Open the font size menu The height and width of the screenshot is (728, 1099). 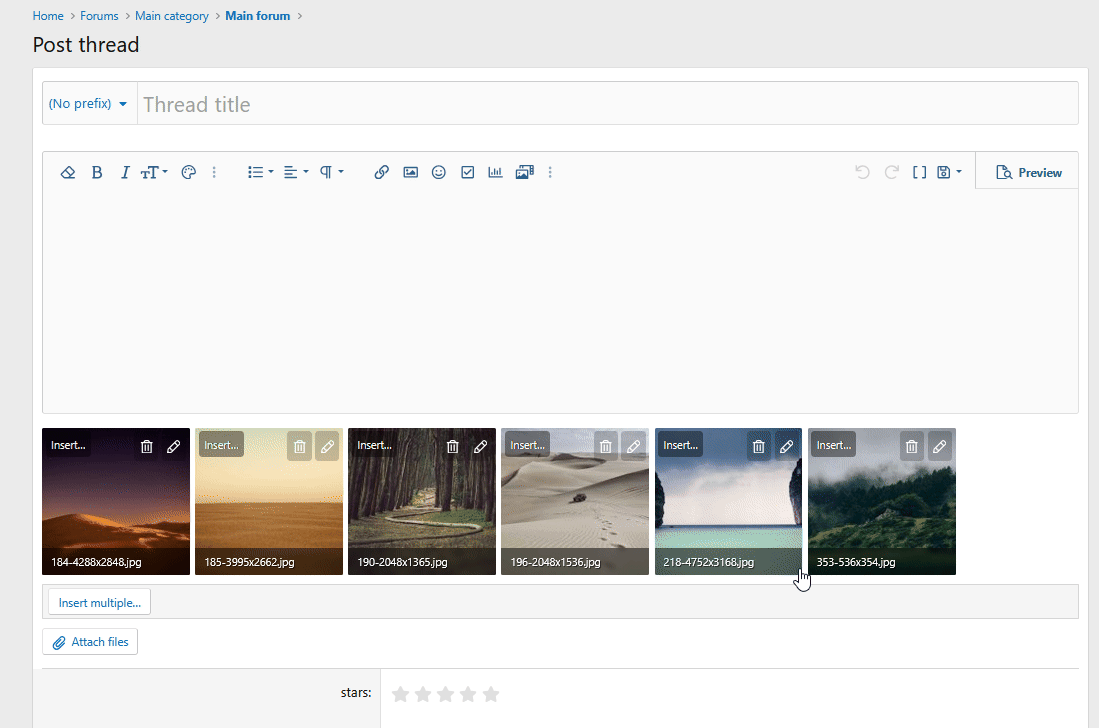pos(153,172)
